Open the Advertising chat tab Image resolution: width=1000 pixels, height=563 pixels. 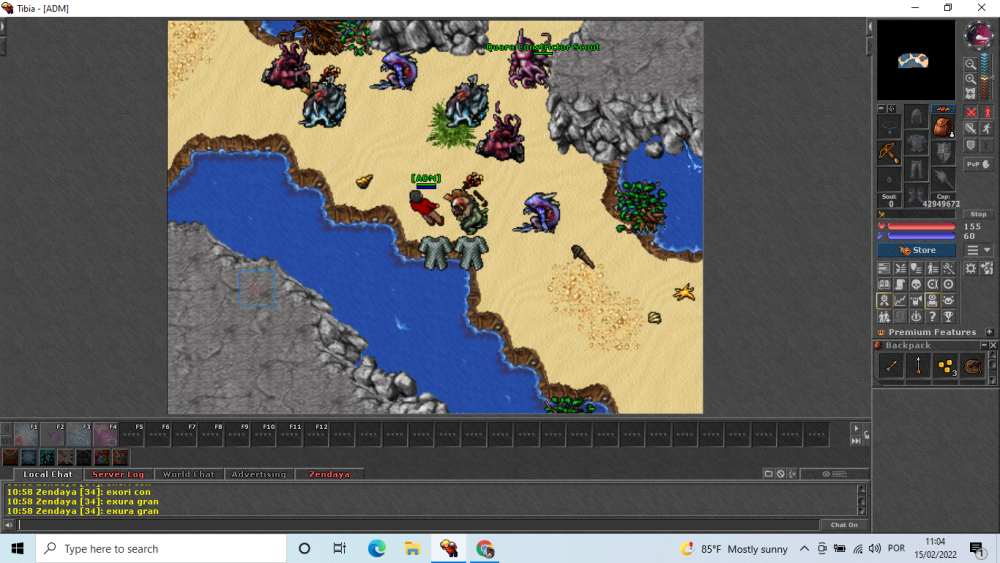259,474
